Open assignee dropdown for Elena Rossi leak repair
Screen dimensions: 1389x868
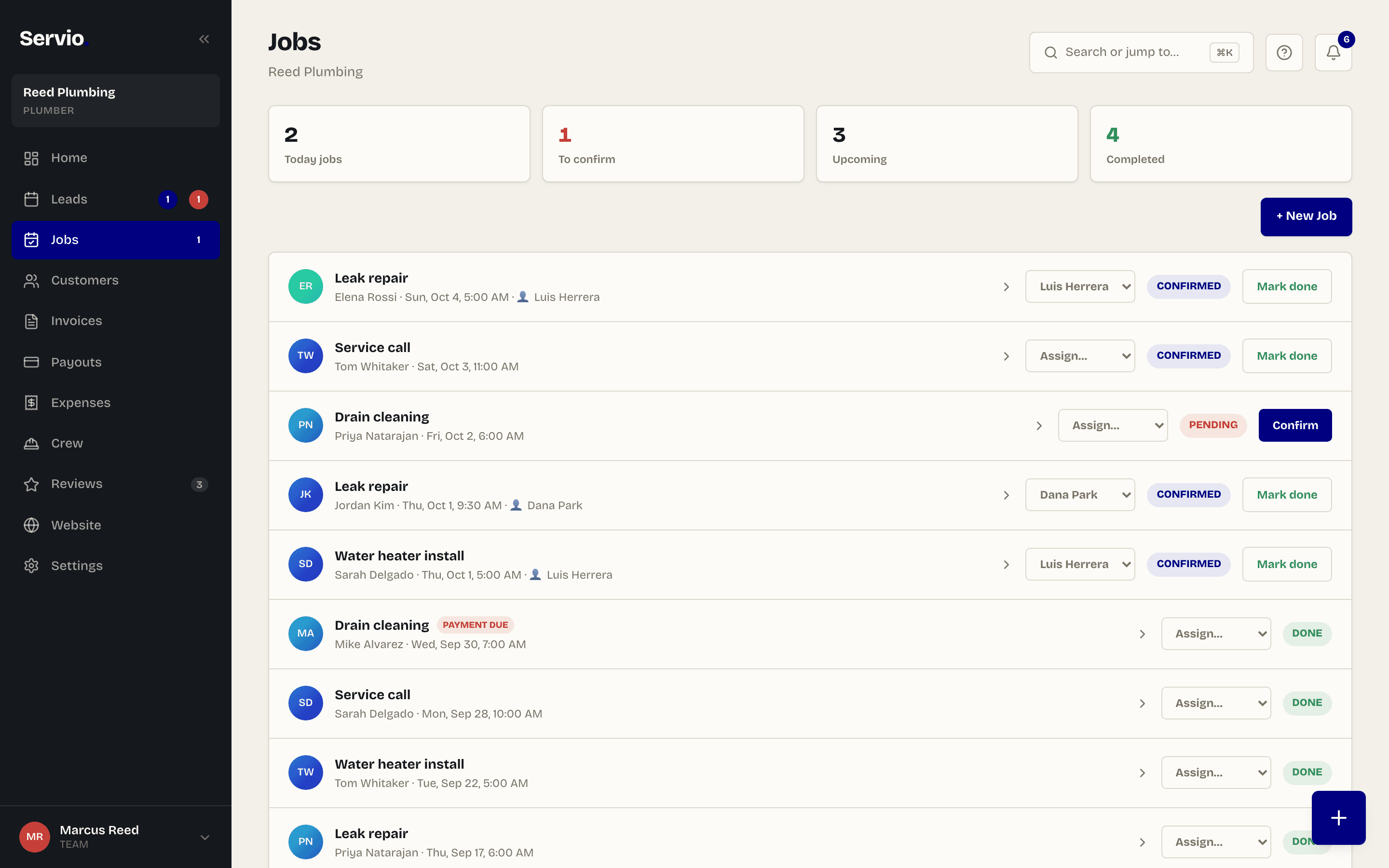pyautogui.click(x=1080, y=286)
